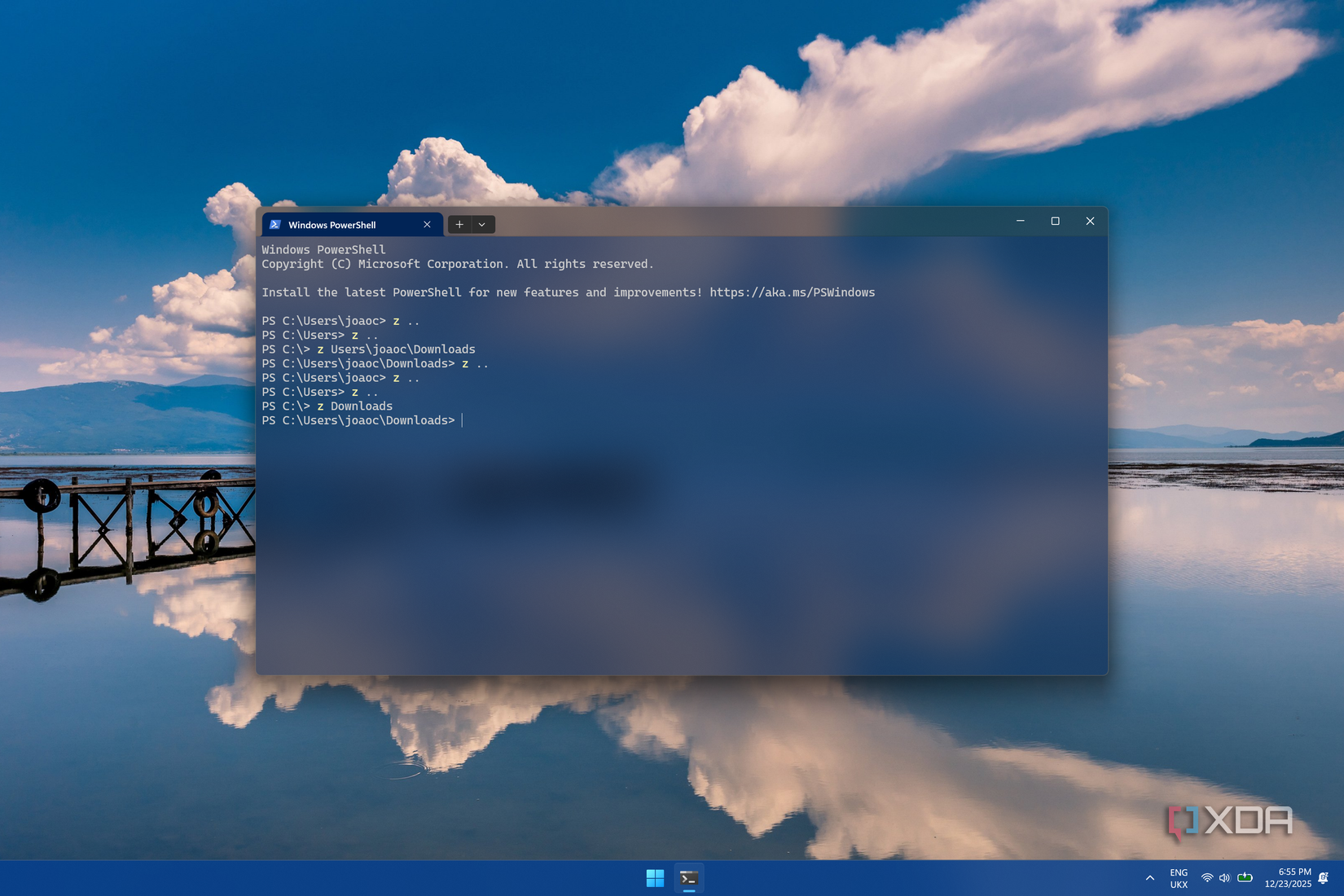Image resolution: width=1344 pixels, height=896 pixels.
Task: Click the PowerShell icon in the tab
Action: 275,225
